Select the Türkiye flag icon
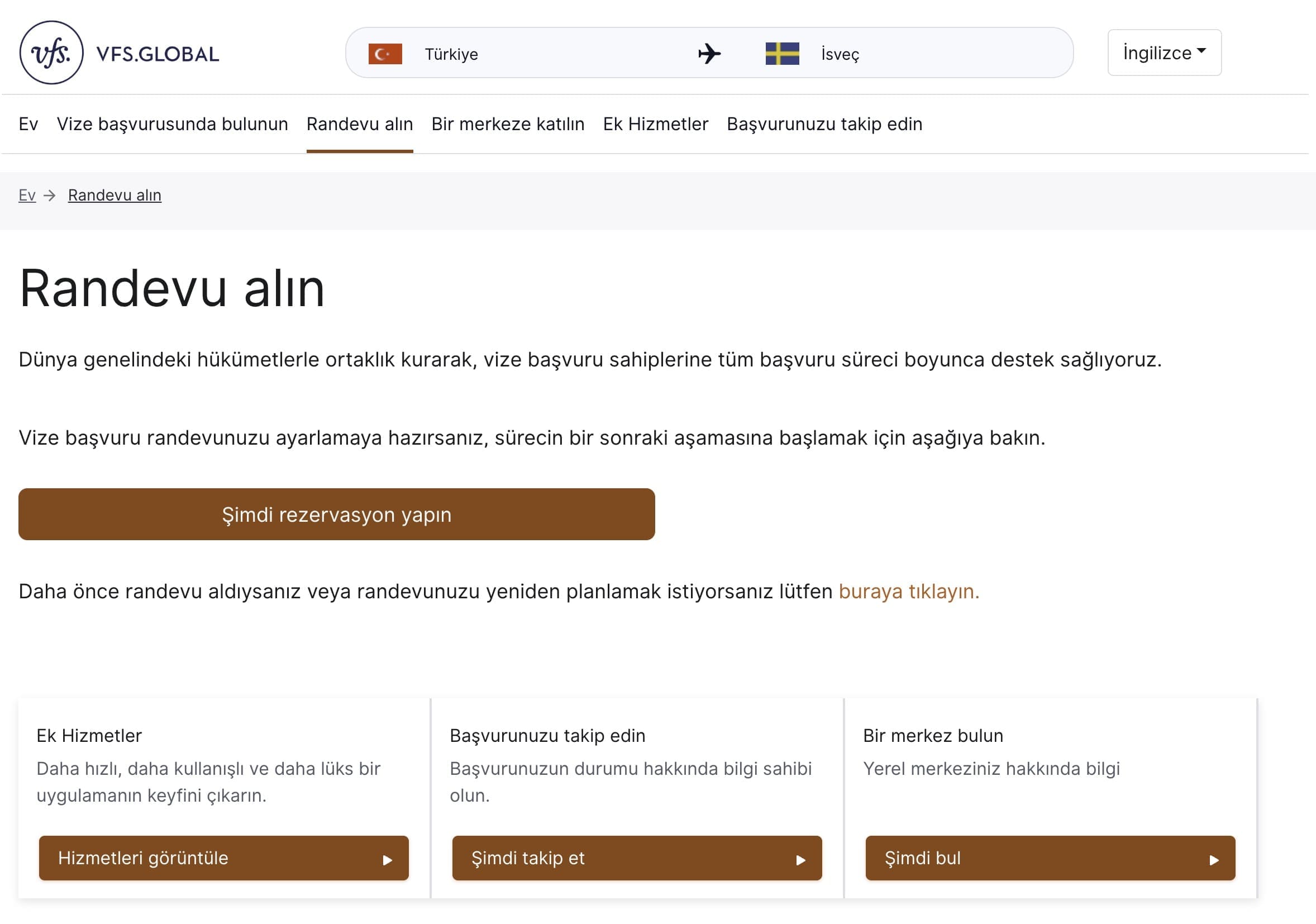Screen dimensions: 1316x924 pos(386,54)
